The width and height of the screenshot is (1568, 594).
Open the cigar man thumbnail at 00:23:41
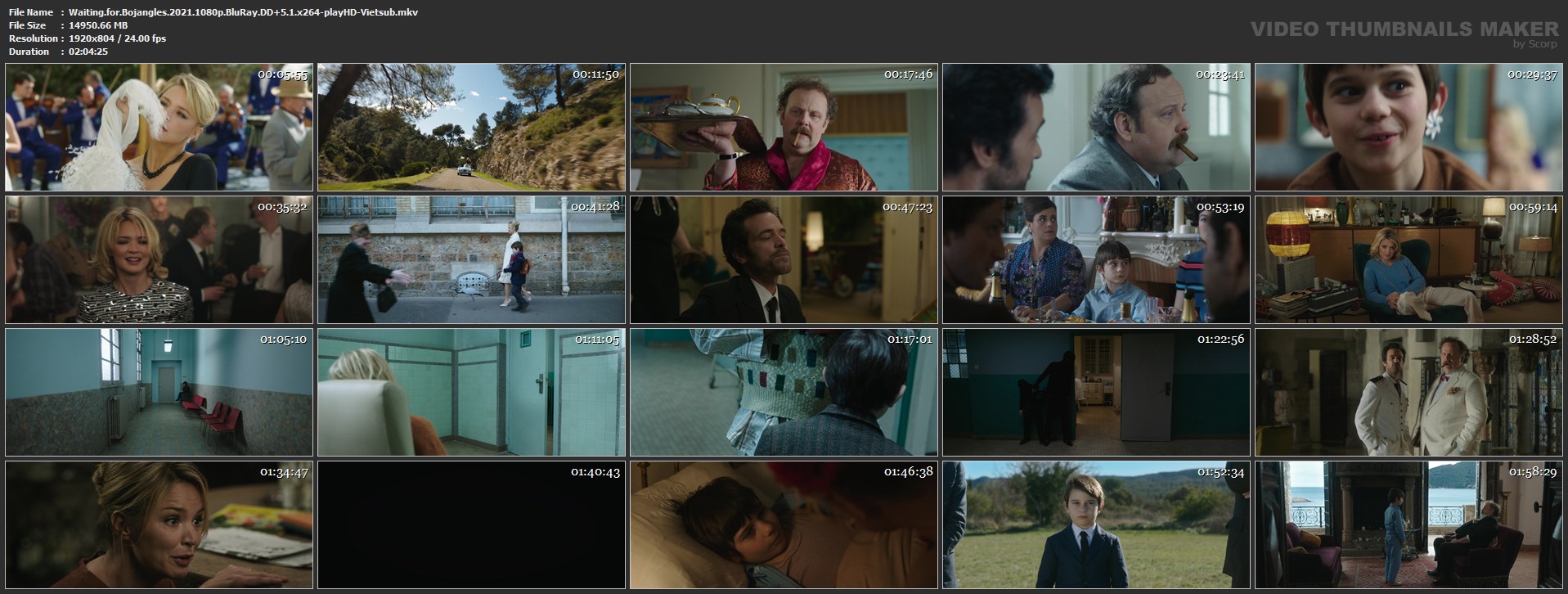click(x=1096, y=128)
